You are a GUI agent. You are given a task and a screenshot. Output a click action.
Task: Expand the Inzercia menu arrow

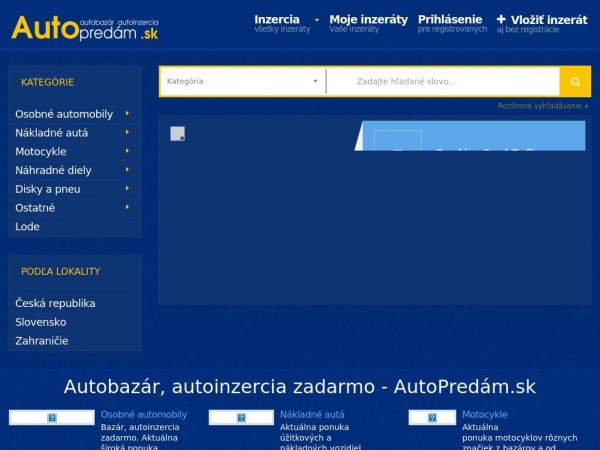(316, 20)
